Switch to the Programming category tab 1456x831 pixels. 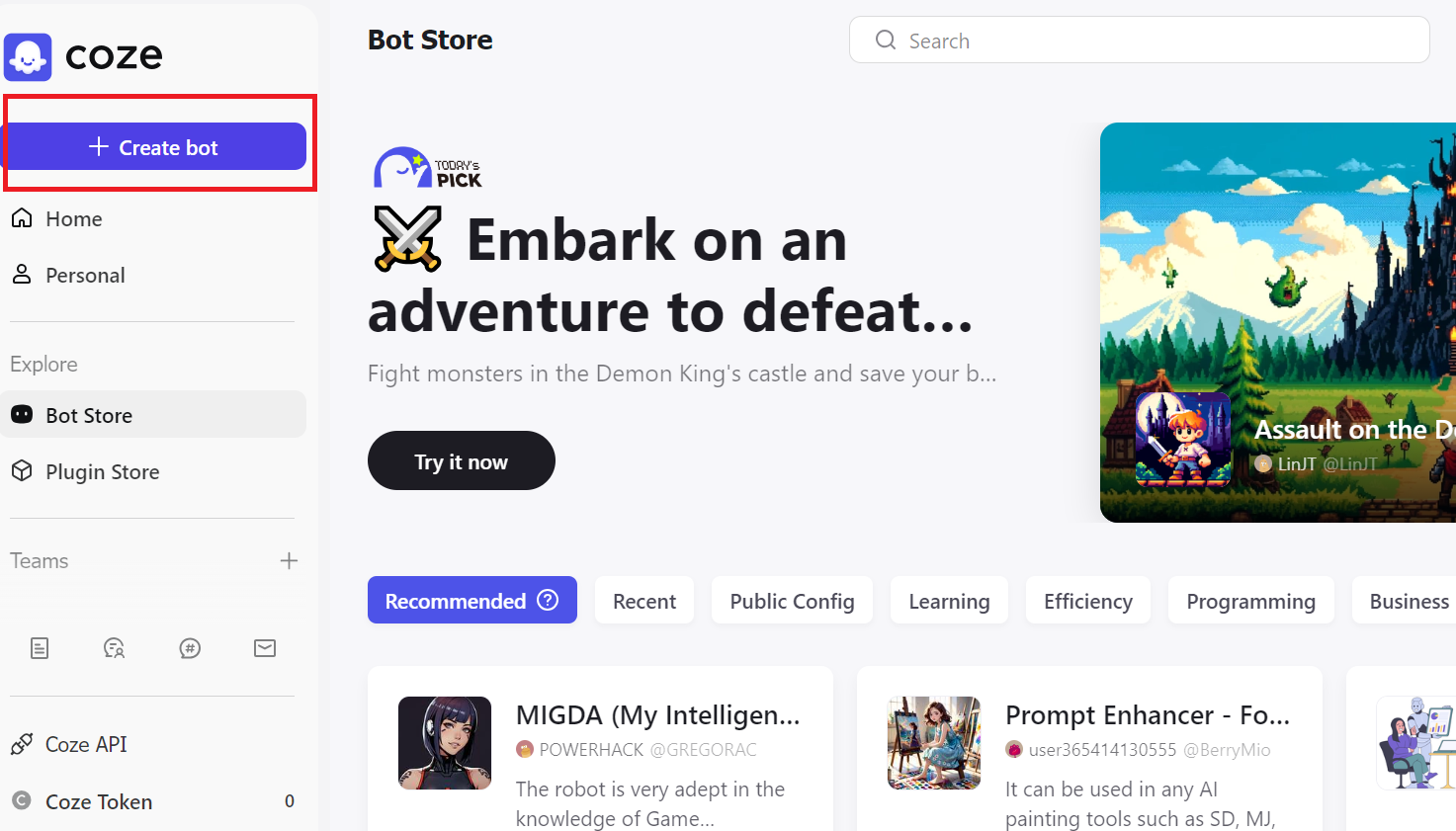1250,600
